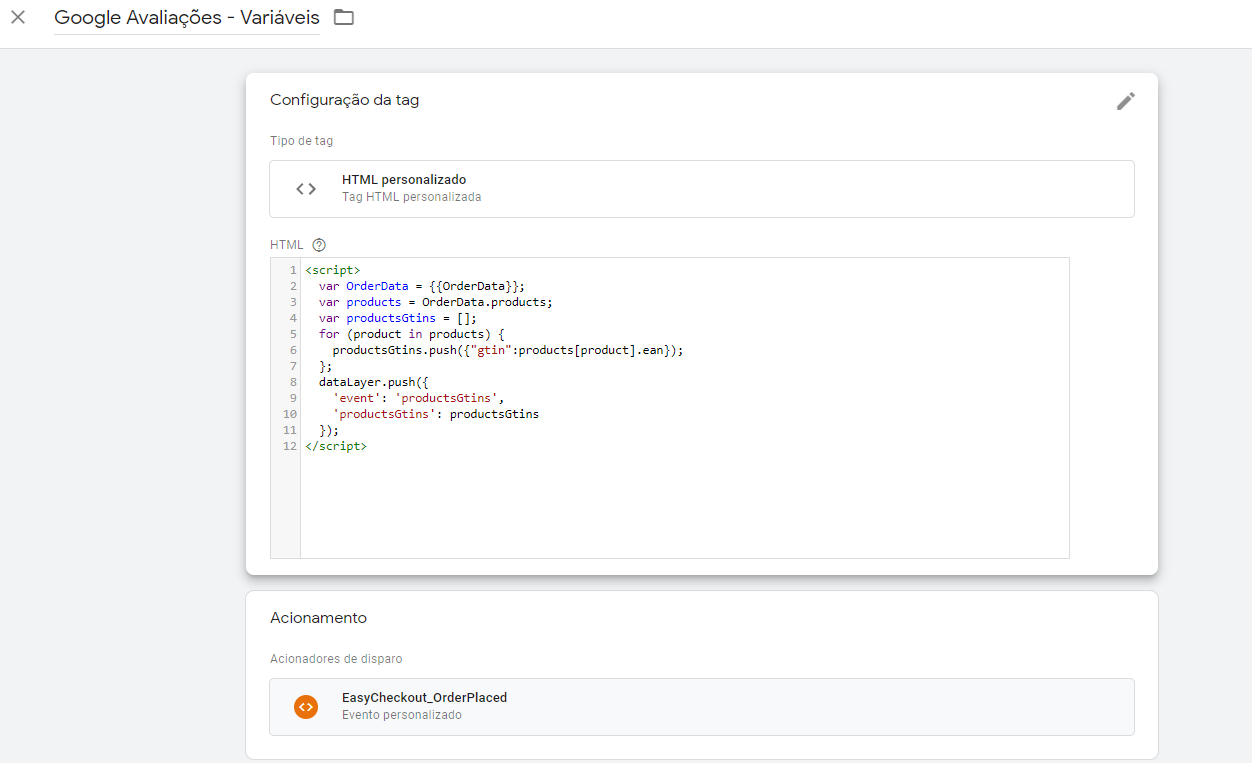Viewport: 1252px width, 763px height.
Task: Open the folder icon beside tag name
Action: pos(344,17)
